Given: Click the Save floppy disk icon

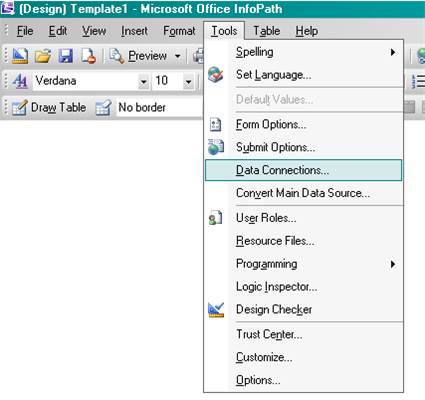Looking at the screenshot, I should (66, 56).
